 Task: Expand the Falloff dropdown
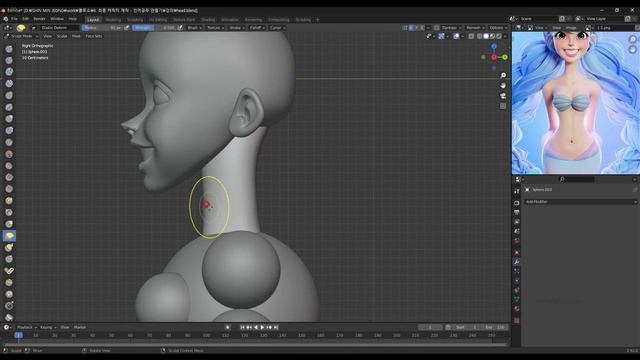click(257, 28)
